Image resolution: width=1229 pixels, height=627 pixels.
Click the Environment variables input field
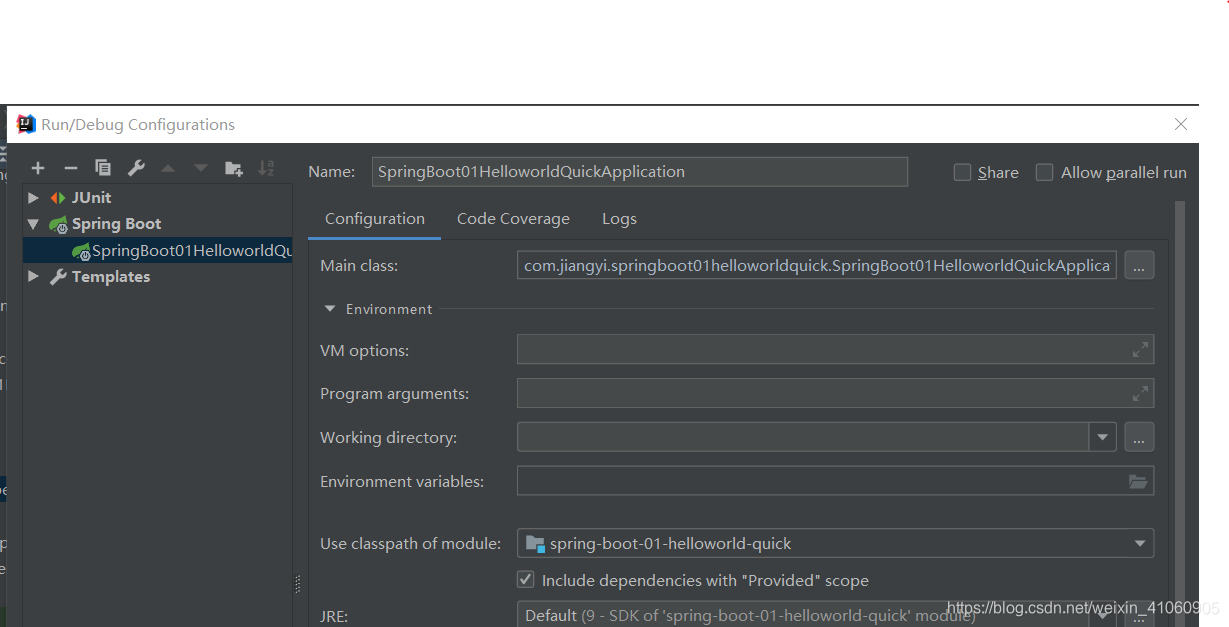point(835,481)
